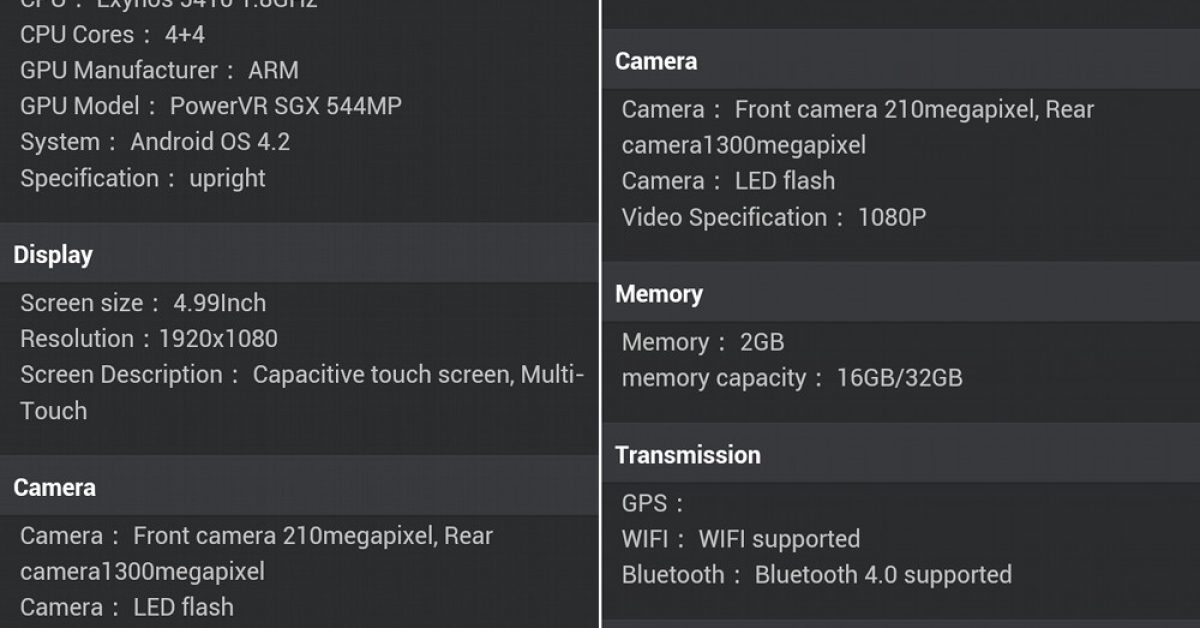The image size is (1200, 628).
Task: Click the memory capacity 16GB/32GB row
Action: (x=792, y=379)
